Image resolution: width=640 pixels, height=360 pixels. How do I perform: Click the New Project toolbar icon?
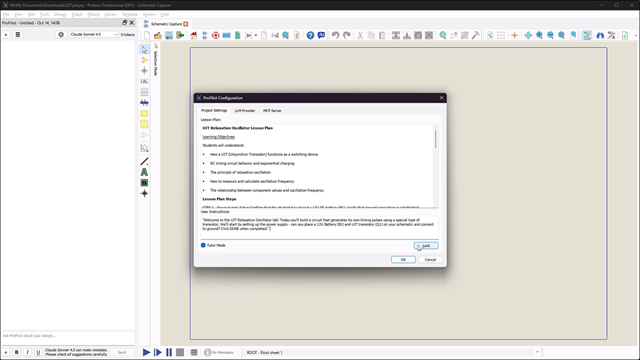(147, 36)
